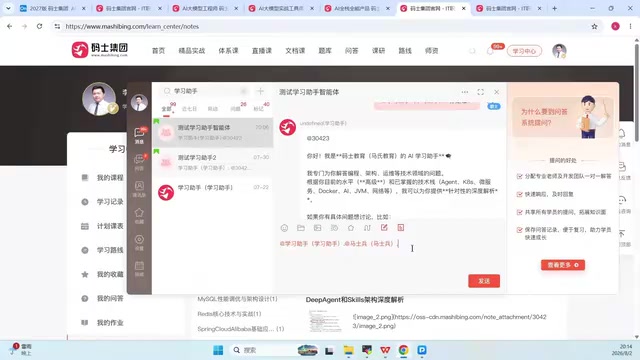Open the calendar icon in chat sidebar
The image size is (640, 360).
click(139, 269)
